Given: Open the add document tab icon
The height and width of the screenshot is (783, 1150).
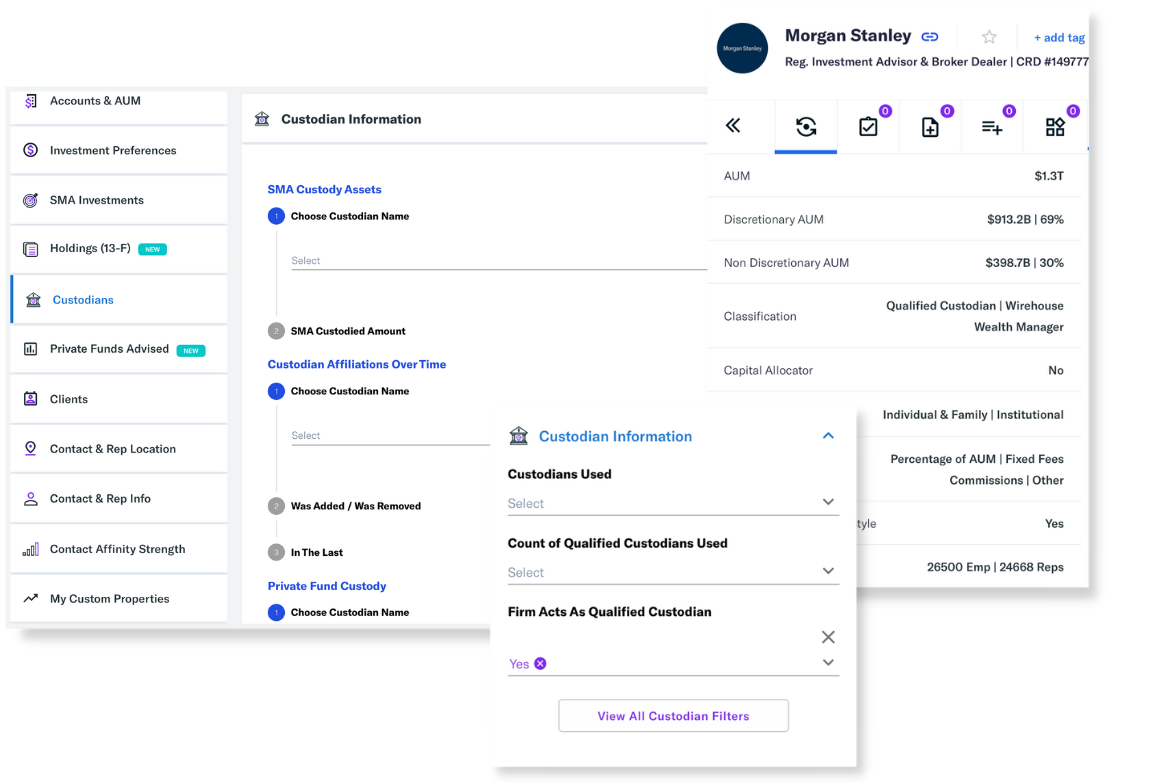Looking at the screenshot, I should point(930,127).
